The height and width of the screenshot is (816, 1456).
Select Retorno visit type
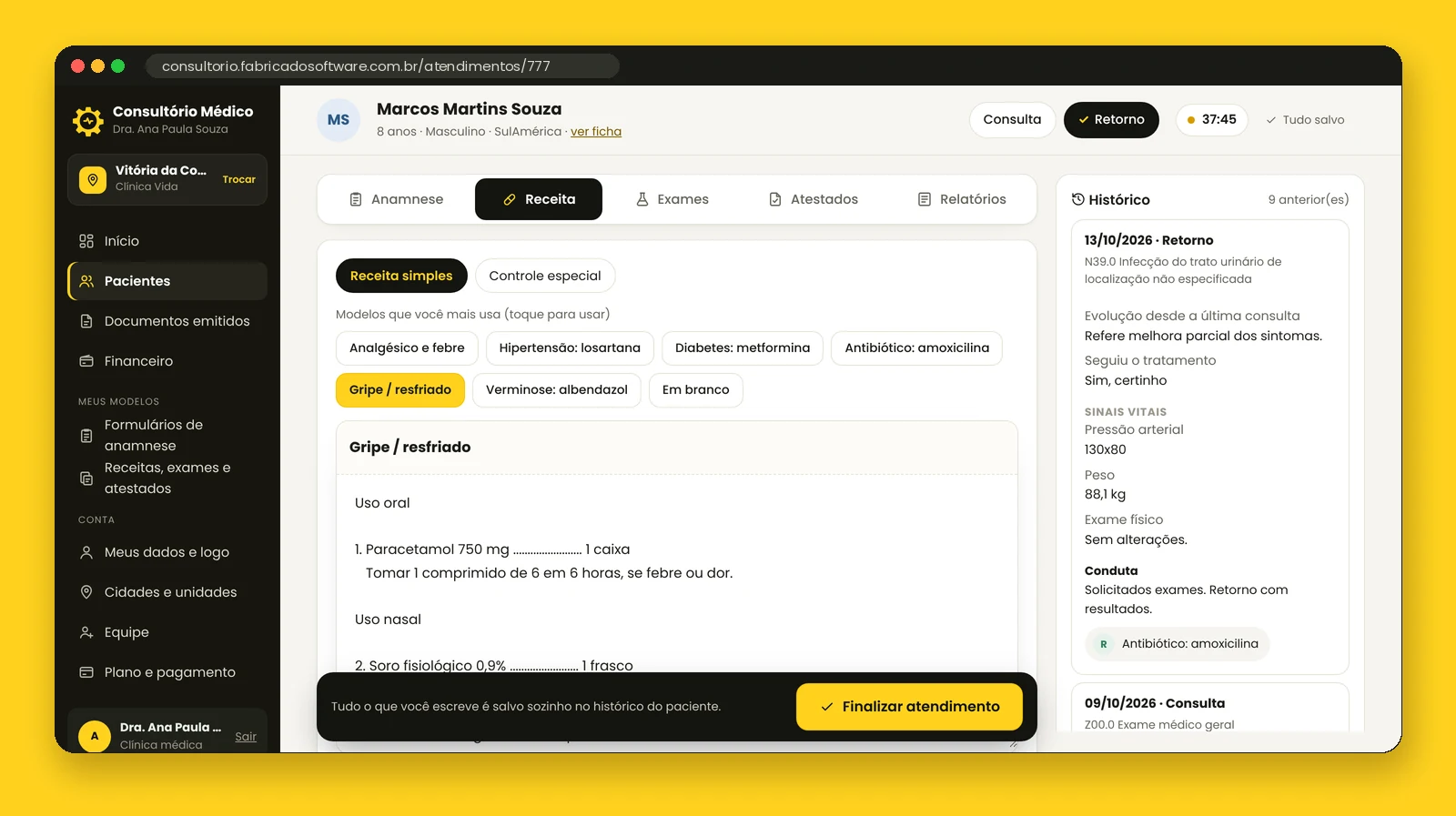coord(1111,119)
